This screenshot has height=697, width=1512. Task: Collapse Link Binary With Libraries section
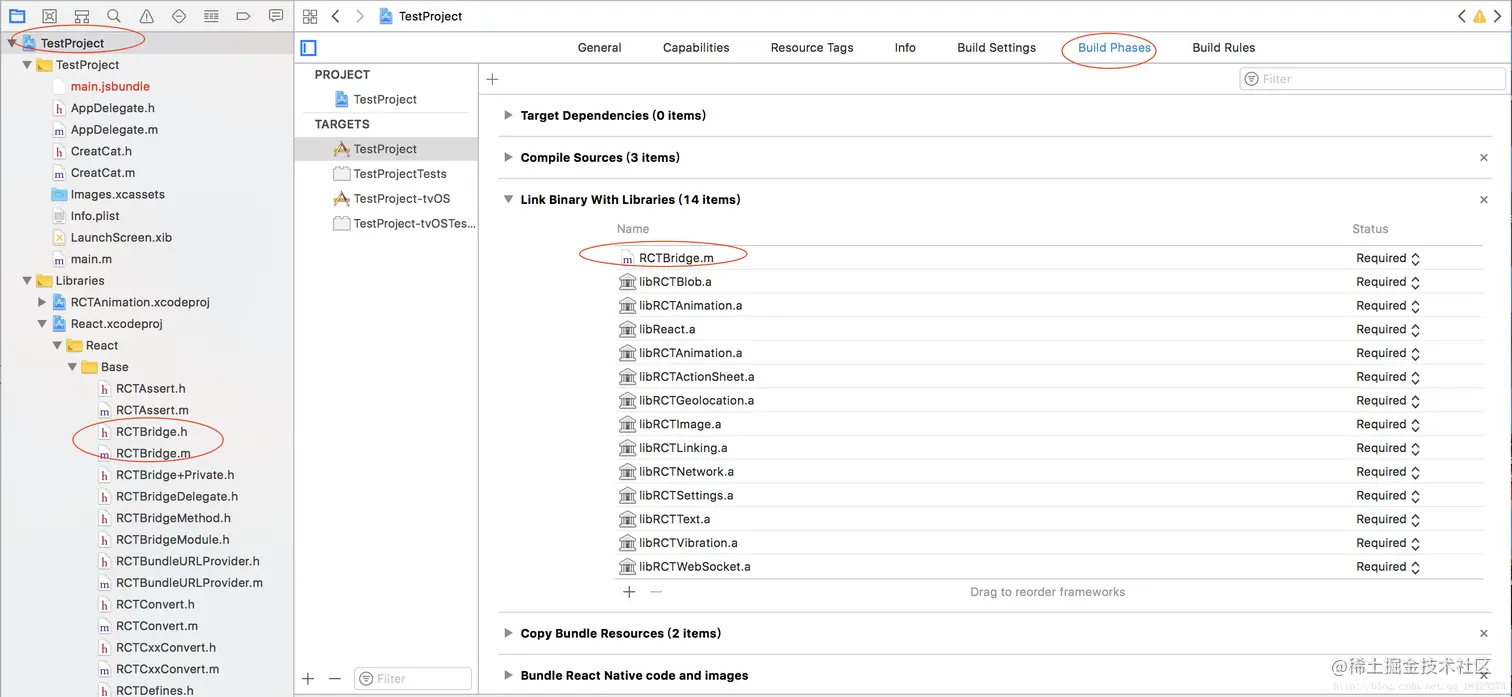tap(509, 200)
